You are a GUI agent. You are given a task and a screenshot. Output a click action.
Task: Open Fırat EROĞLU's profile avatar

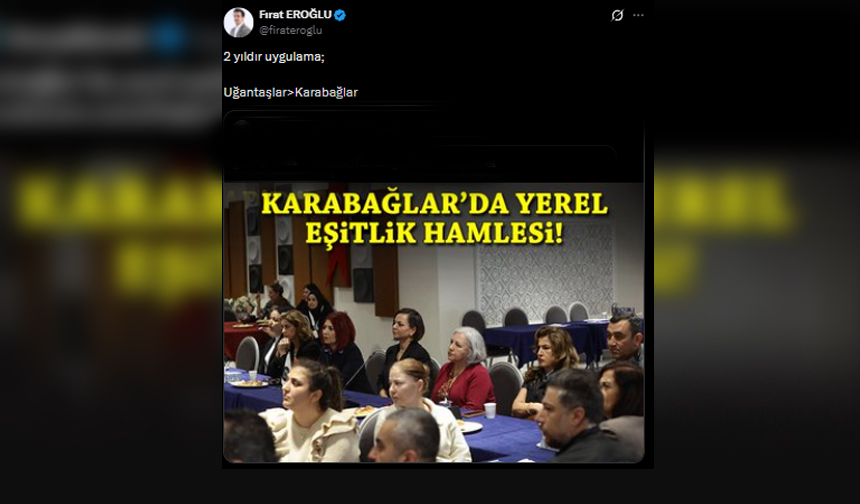point(239,22)
